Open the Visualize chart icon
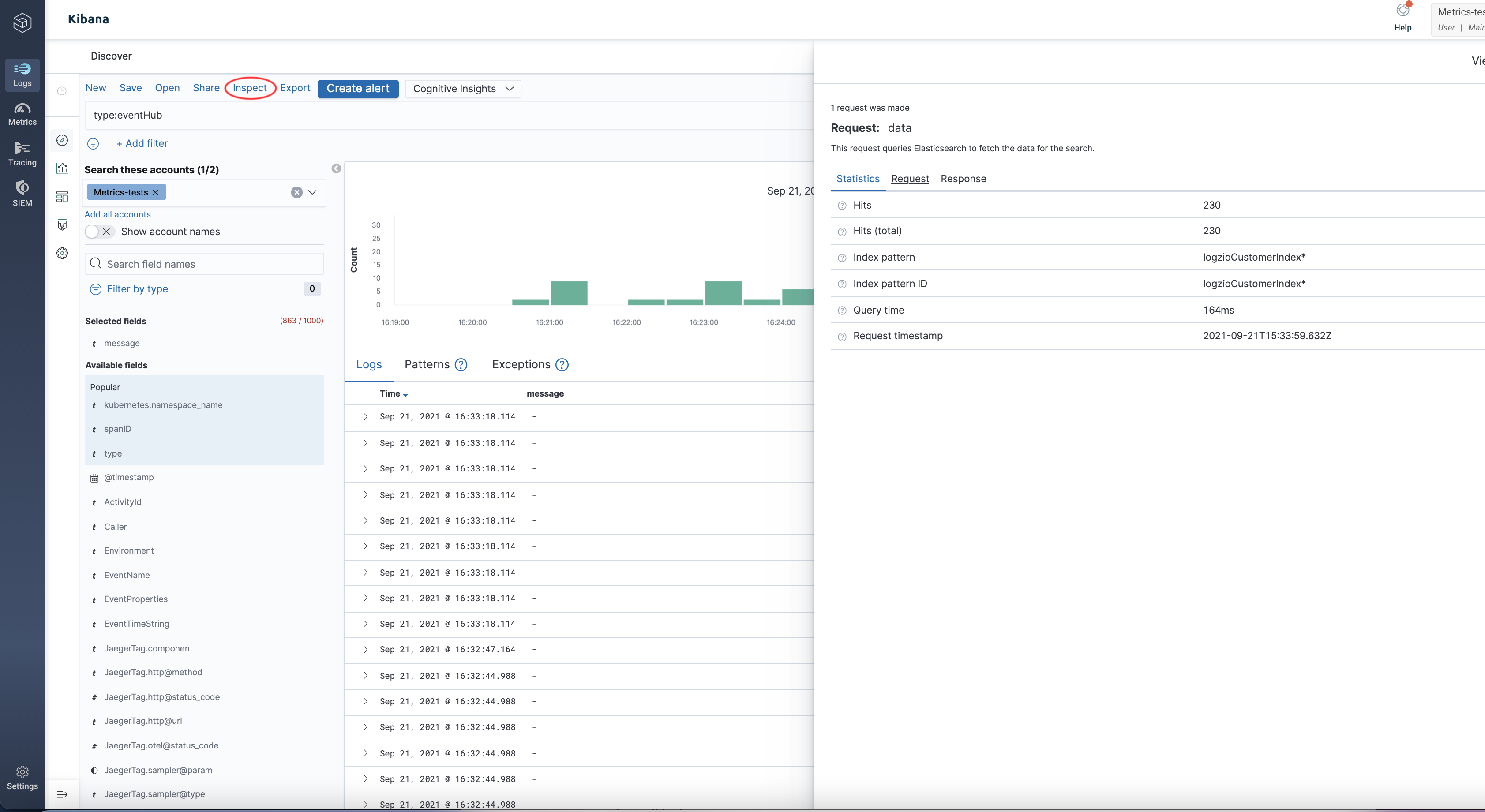 point(62,168)
